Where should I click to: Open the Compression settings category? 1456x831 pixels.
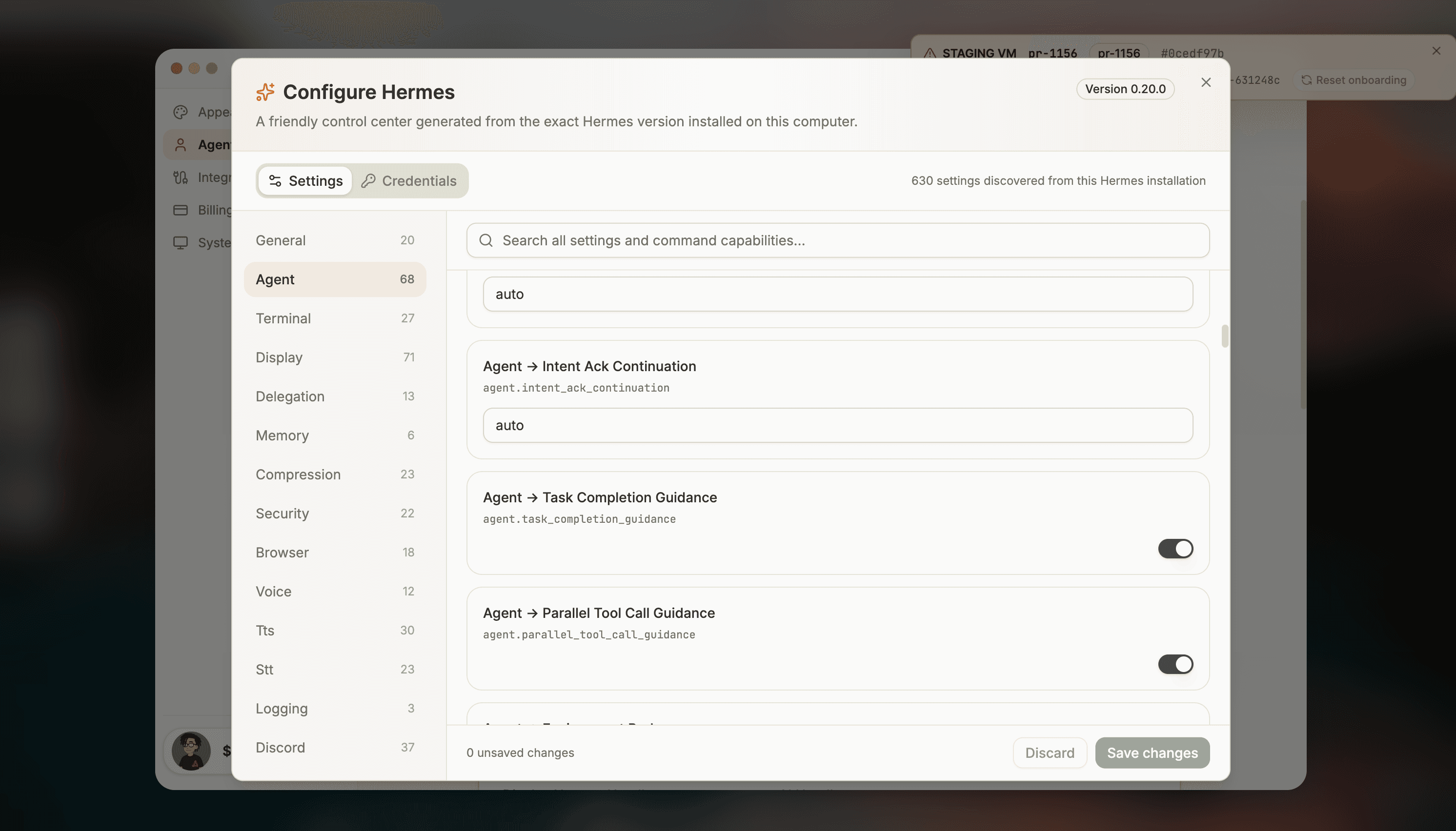(x=335, y=475)
